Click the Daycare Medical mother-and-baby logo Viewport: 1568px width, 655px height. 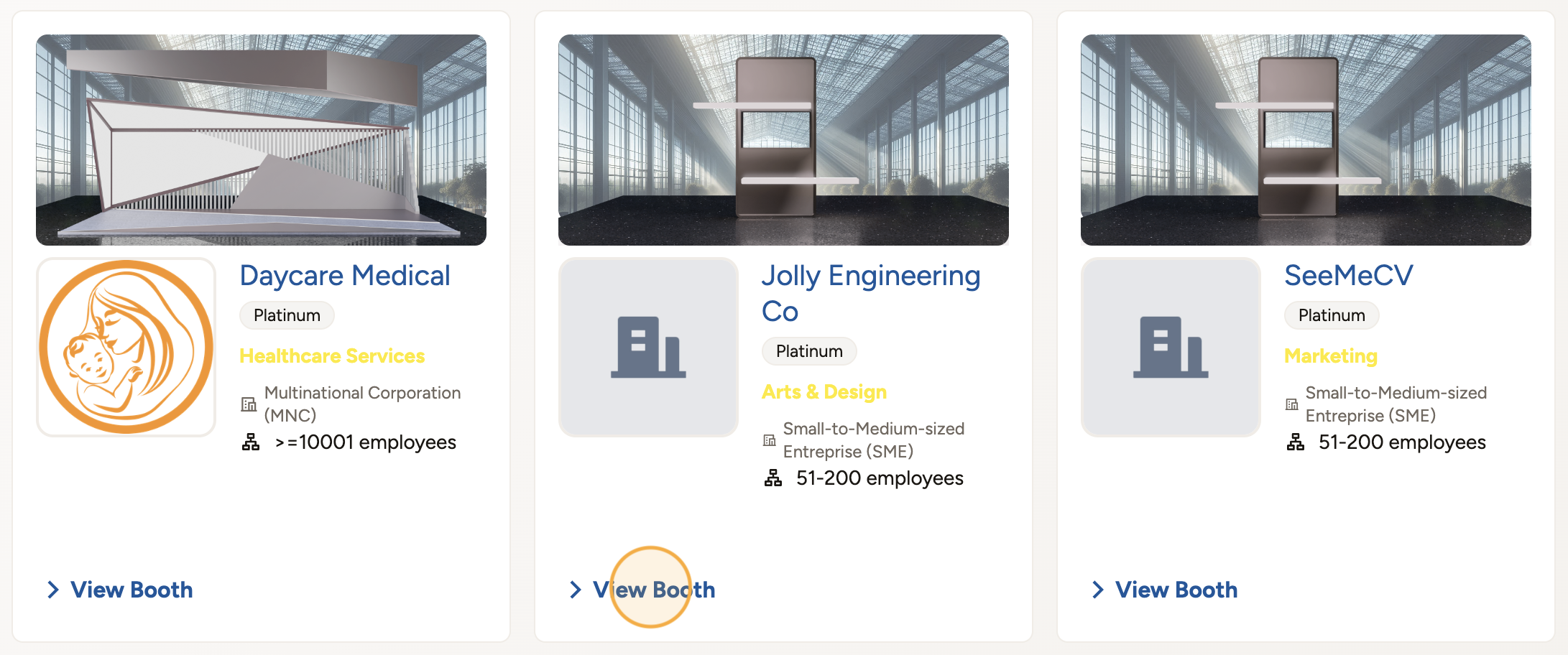pos(126,347)
